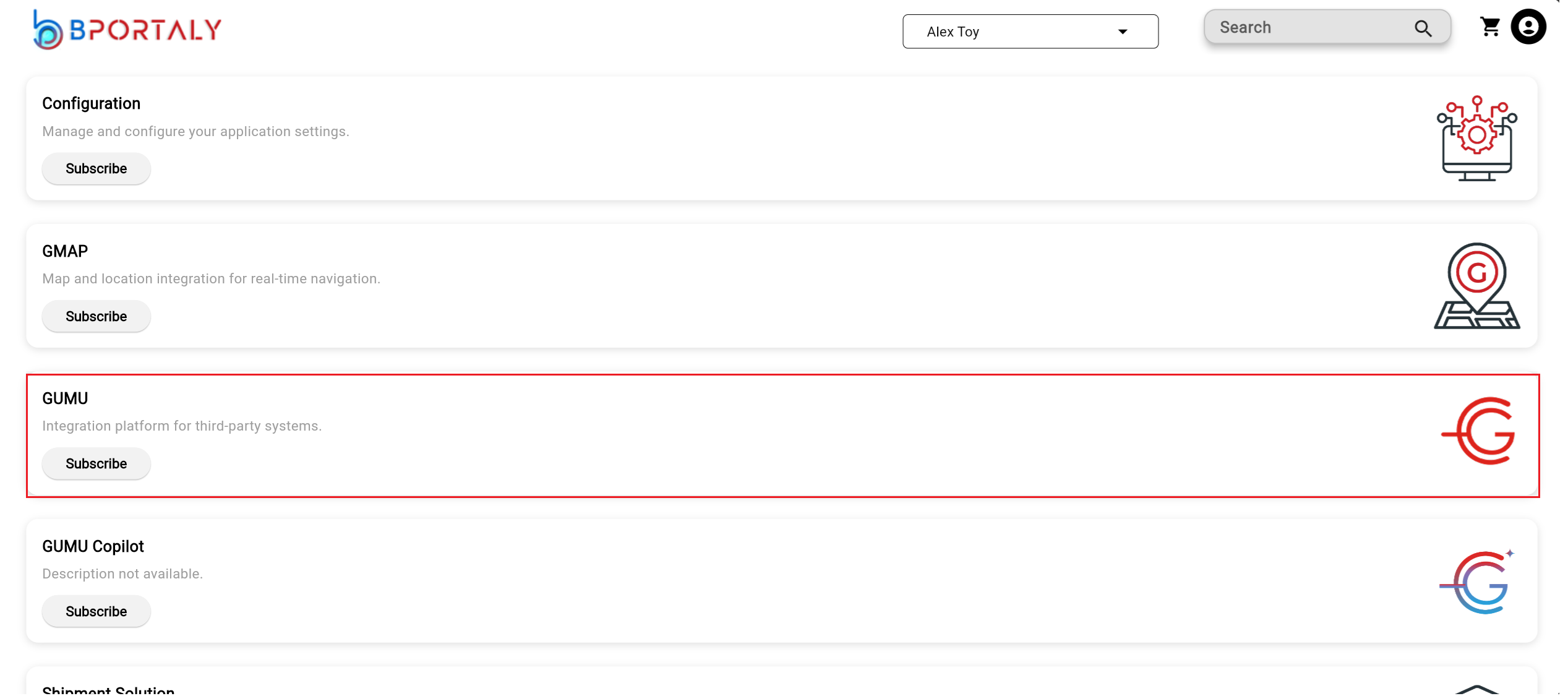Open the shopping cart

coord(1489,27)
